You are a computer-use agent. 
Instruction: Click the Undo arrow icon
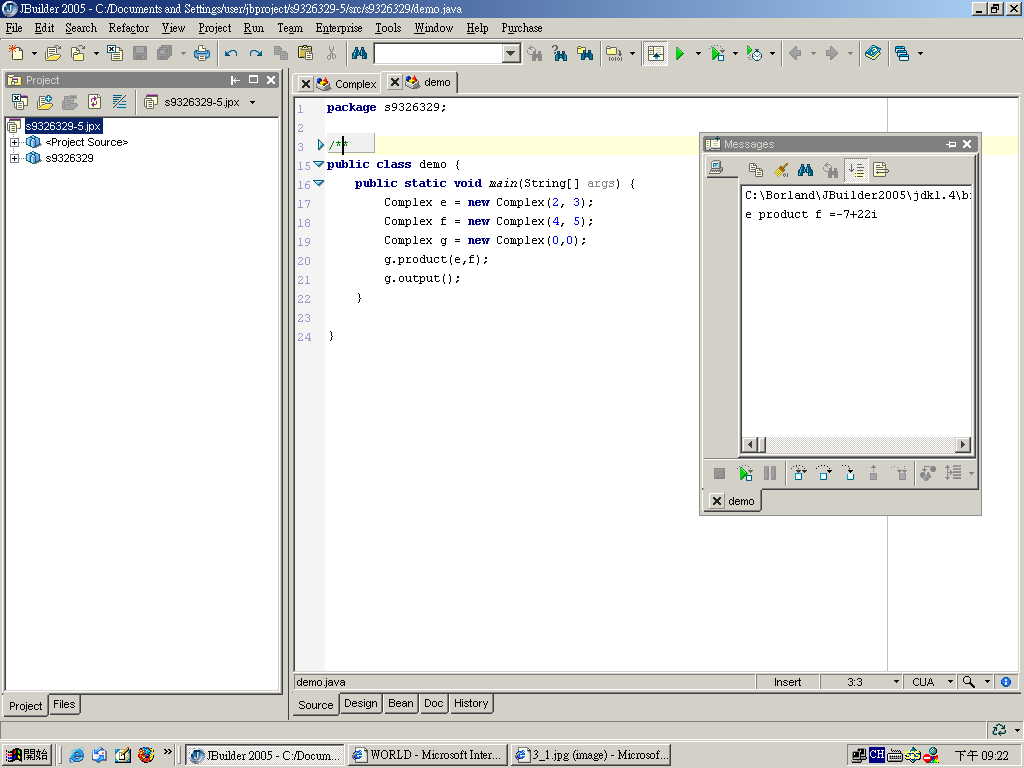coord(231,54)
